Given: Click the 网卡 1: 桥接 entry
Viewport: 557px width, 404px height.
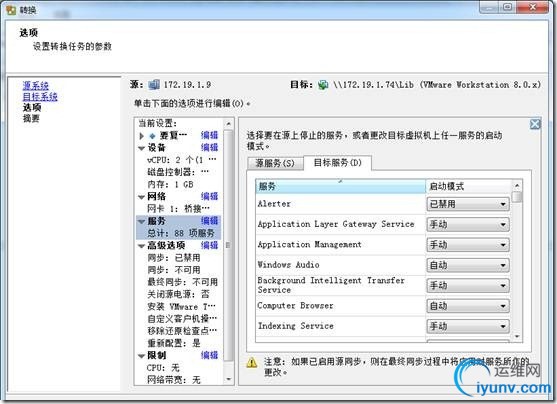Looking at the screenshot, I should pyautogui.click(x=178, y=209).
